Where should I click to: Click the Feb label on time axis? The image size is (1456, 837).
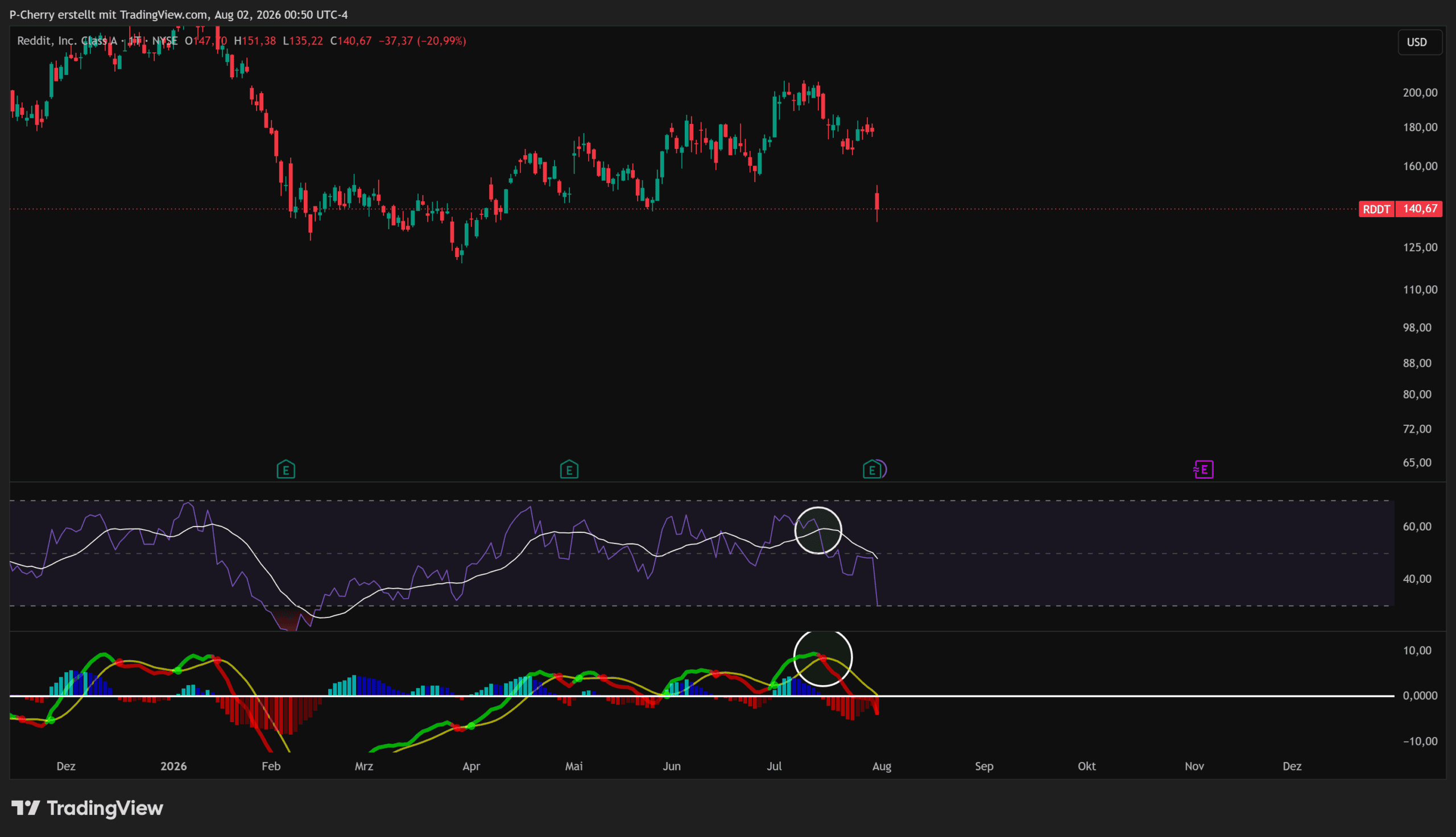pos(271,766)
